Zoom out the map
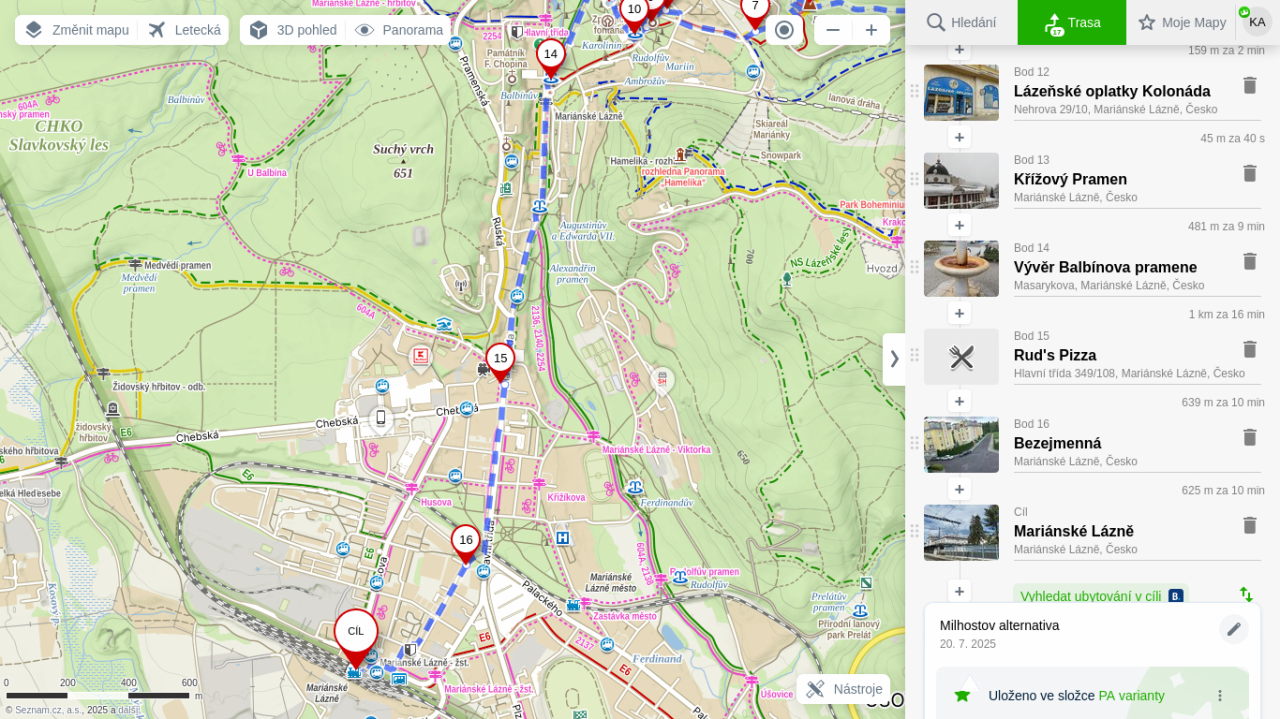This screenshot has height=719, width=1280. tap(833, 30)
